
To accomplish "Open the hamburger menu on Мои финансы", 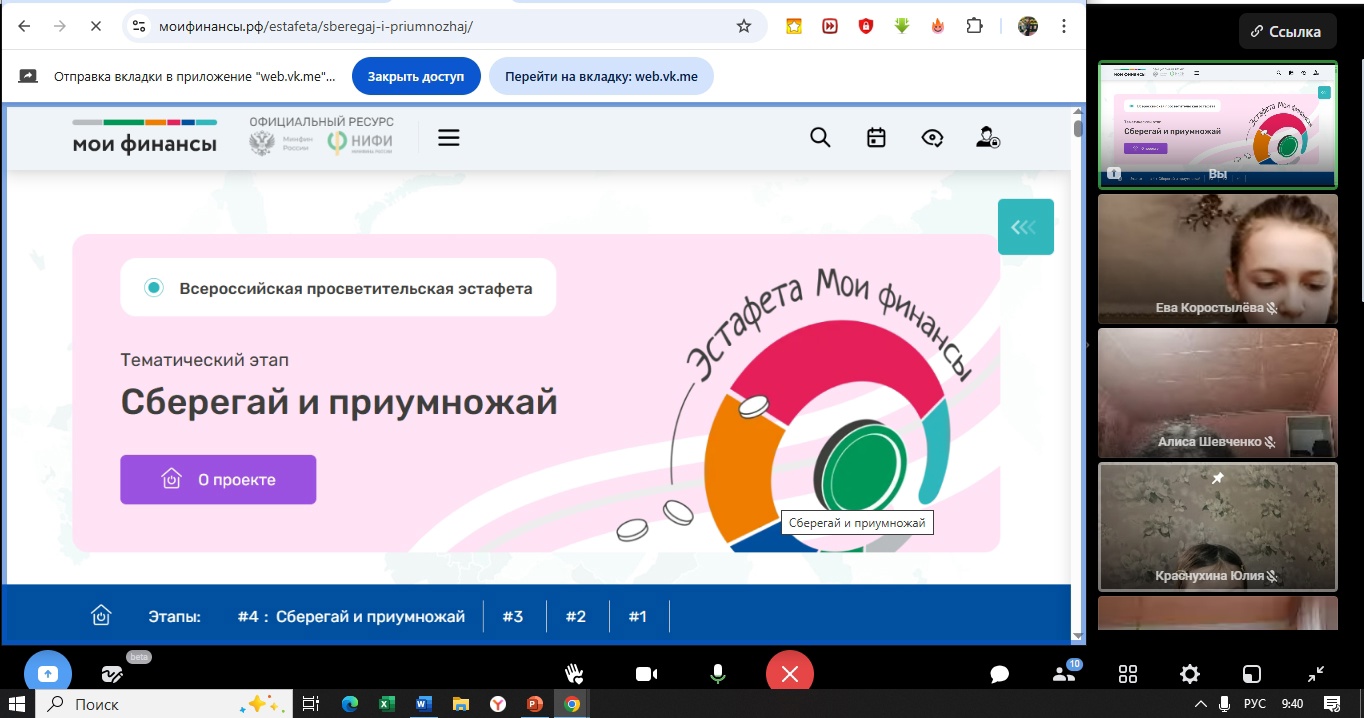I will pos(449,138).
